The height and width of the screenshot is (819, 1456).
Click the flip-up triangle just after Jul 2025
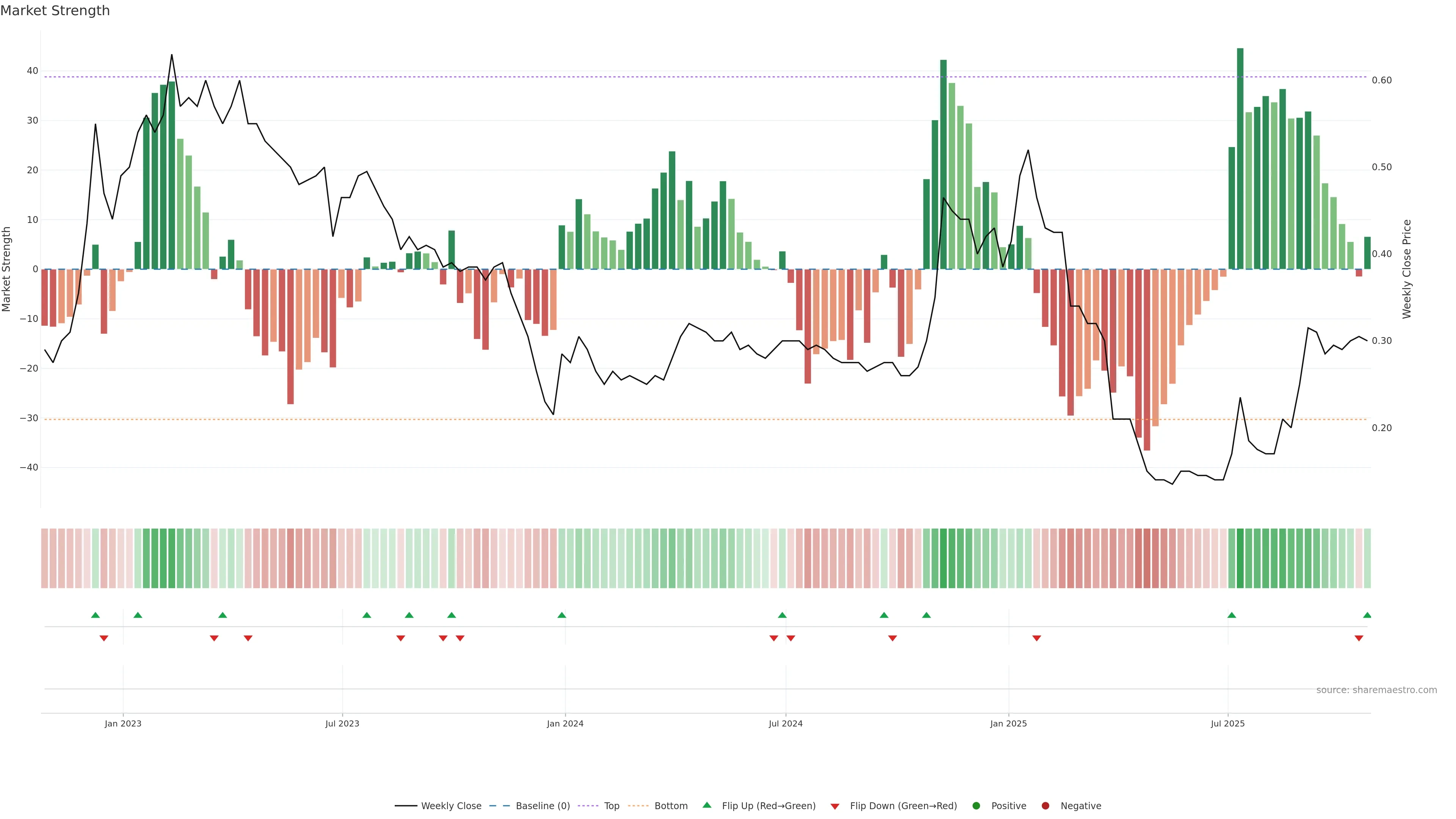click(1232, 615)
